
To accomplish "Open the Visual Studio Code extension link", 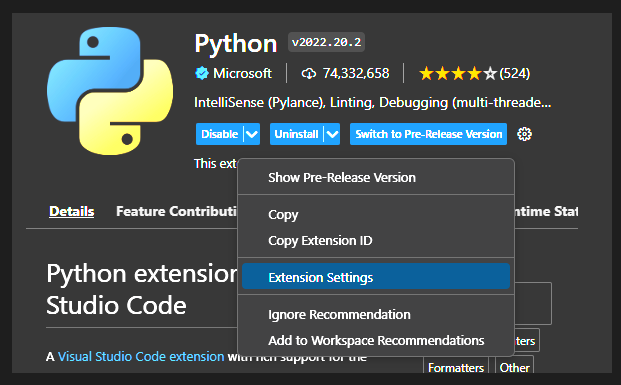I will point(141,356).
